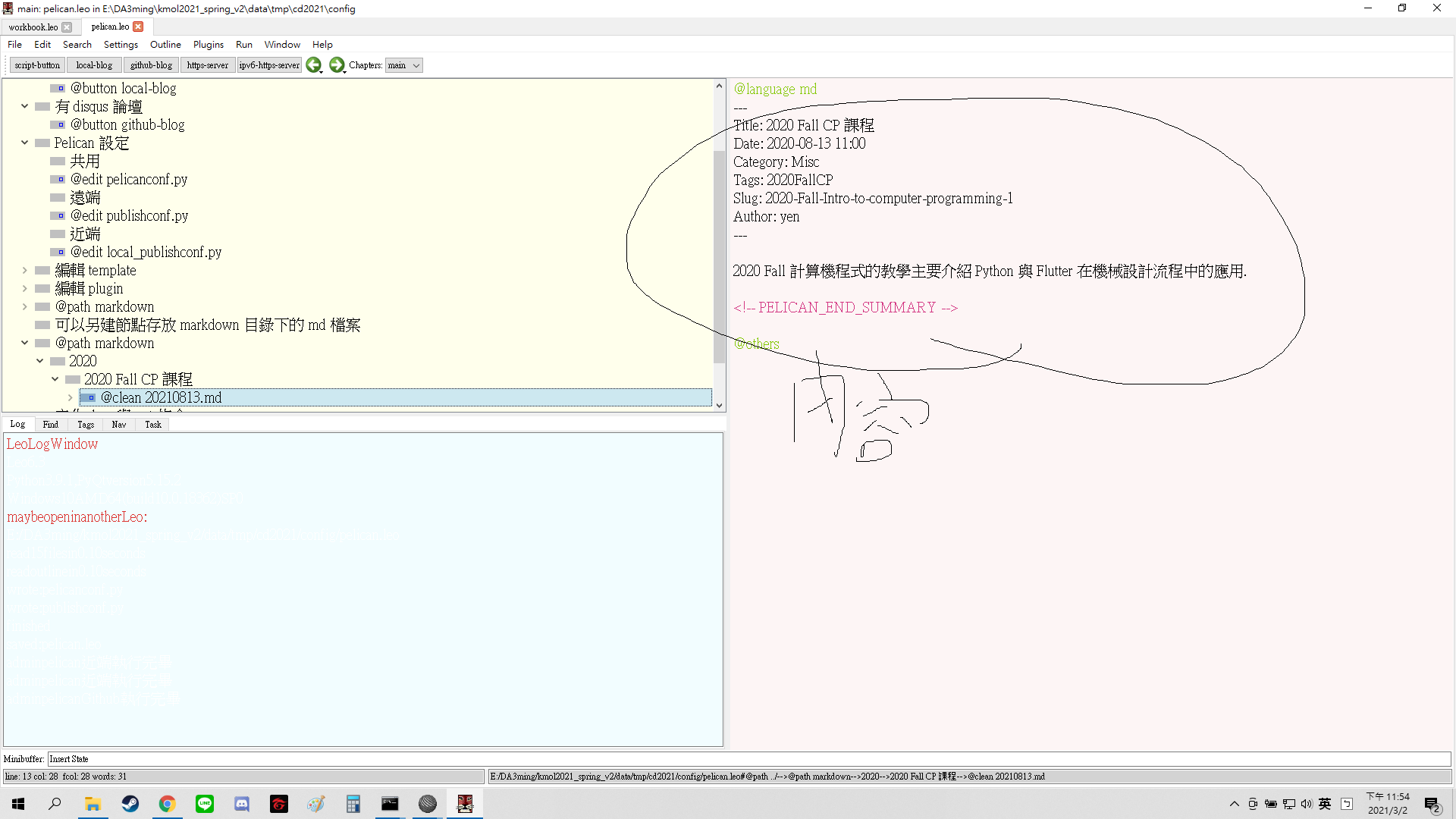Expand the @clean 20210813.md node
This screenshot has height=819, width=1456.
(71, 397)
